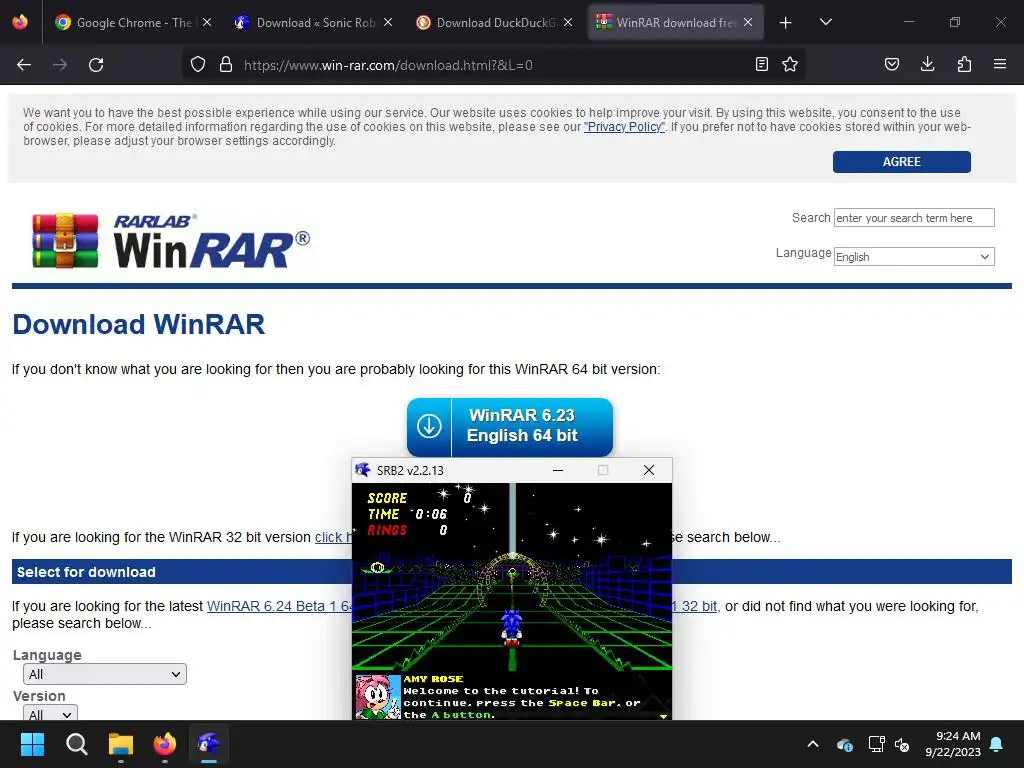Bookmark this page with the star icon

pyautogui.click(x=790, y=65)
